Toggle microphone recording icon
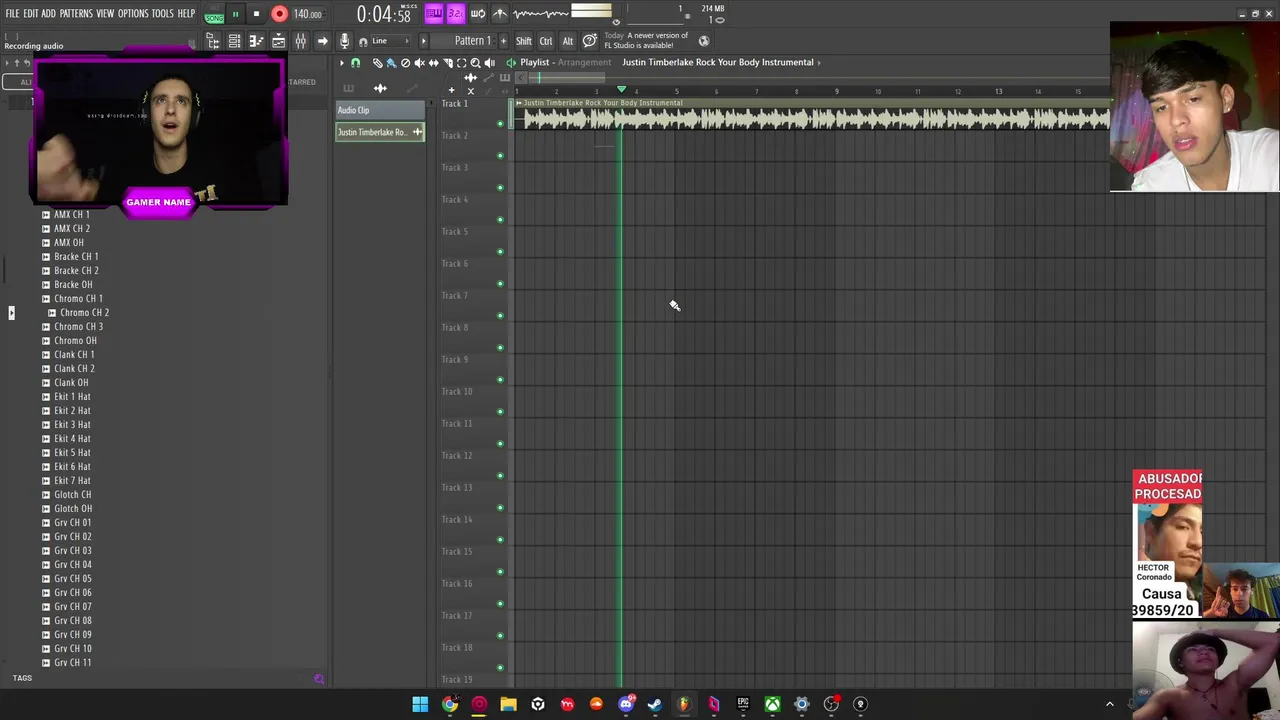The width and height of the screenshot is (1280, 720). tap(344, 41)
